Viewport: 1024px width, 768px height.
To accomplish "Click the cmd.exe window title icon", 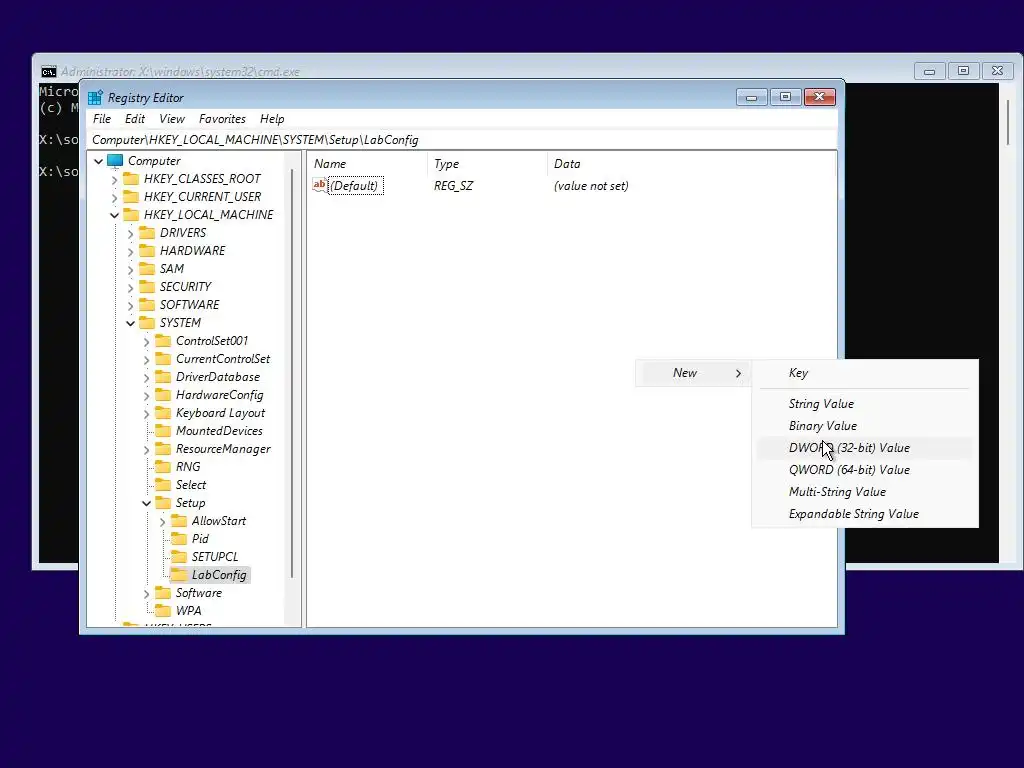I will [48, 72].
